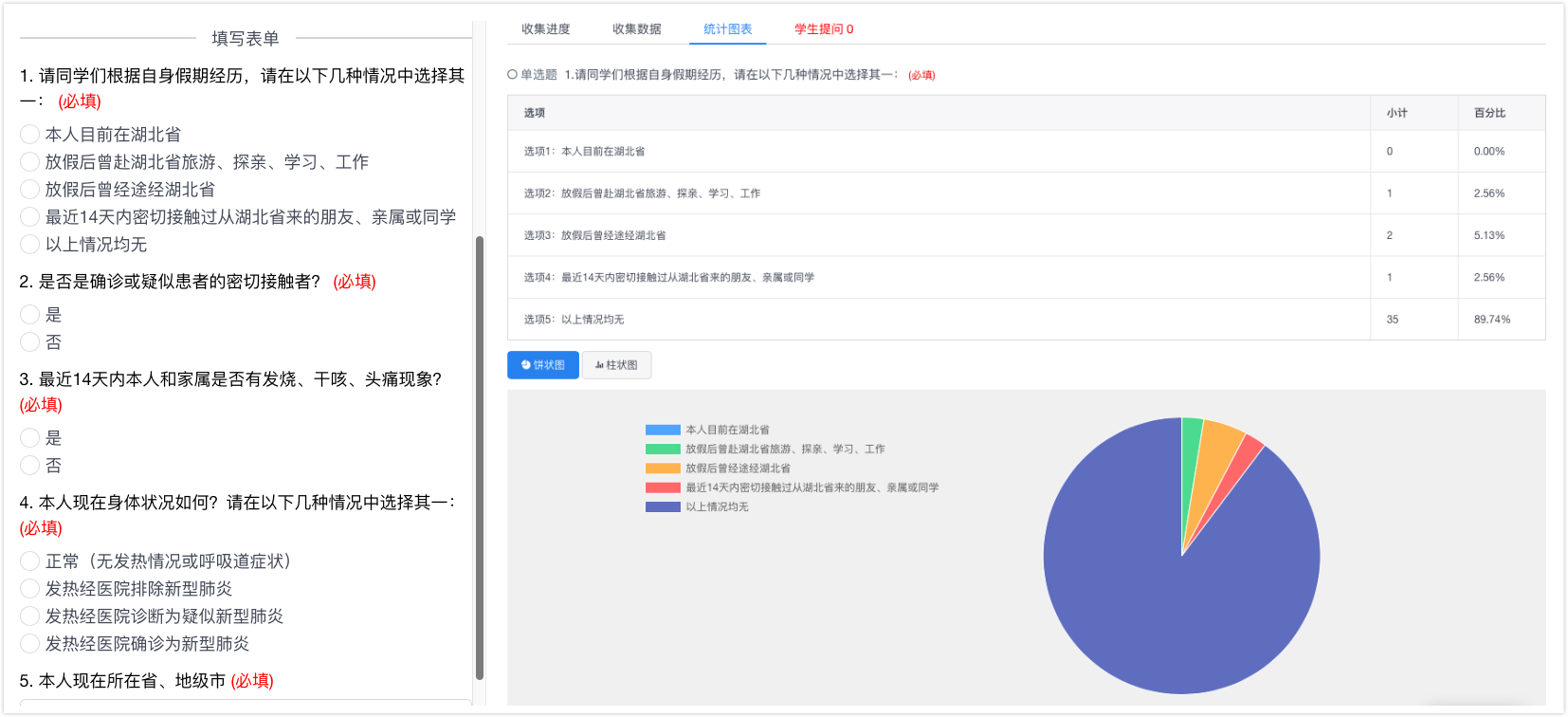Click the form panel vertical scrollbar
Screen dimensions: 1568x717
point(480,455)
